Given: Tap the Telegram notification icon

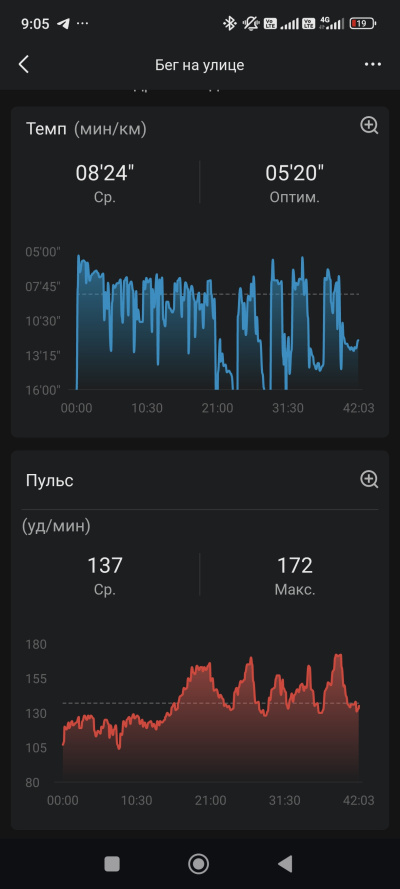Looking at the screenshot, I should [64, 24].
